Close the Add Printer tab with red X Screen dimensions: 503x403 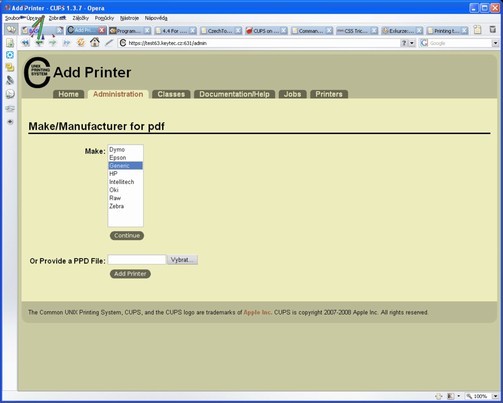point(102,31)
